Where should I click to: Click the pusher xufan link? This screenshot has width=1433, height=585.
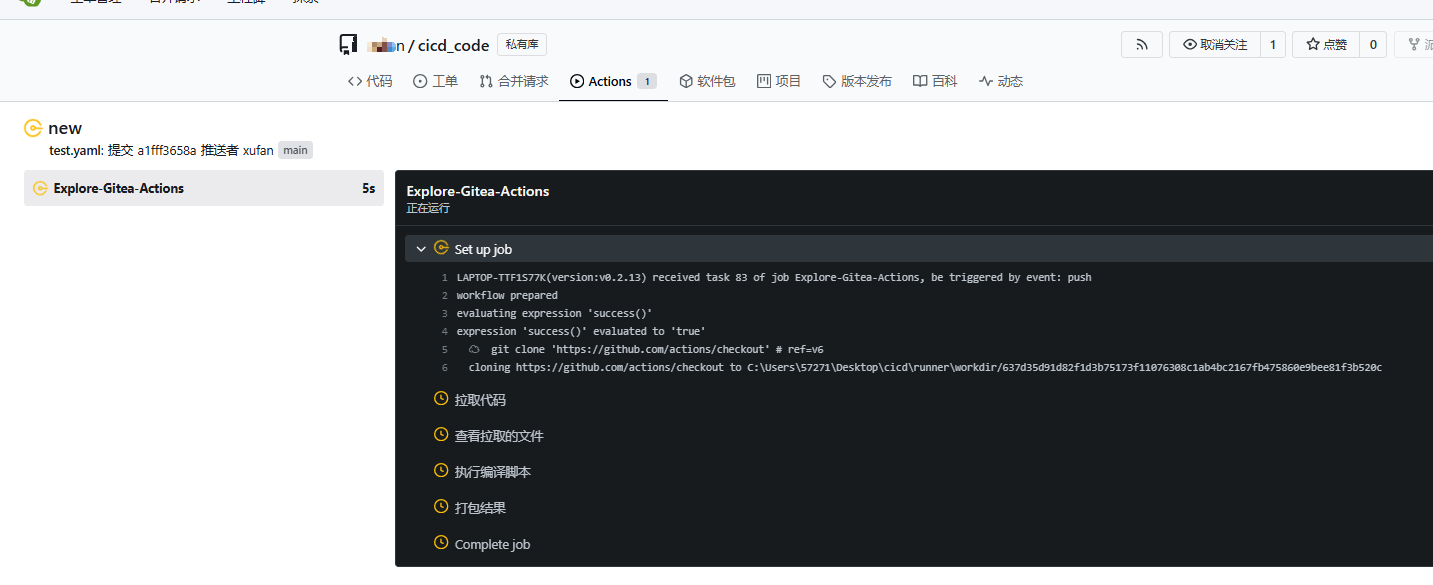click(x=258, y=150)
